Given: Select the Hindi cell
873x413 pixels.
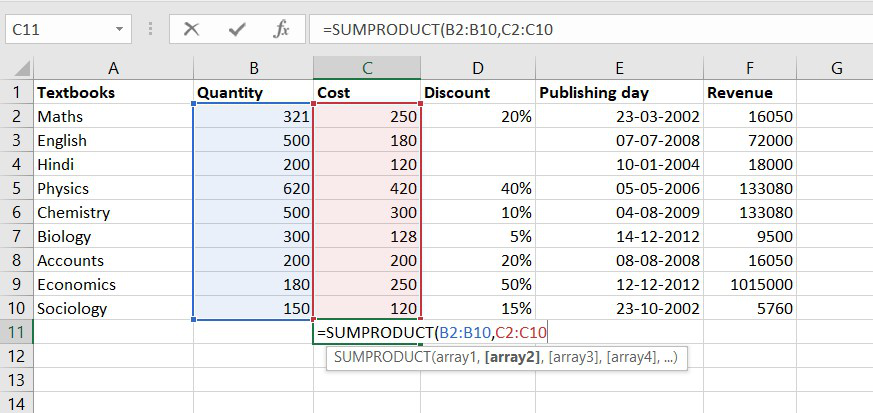Looking at the screenshot, I should 114,164.
